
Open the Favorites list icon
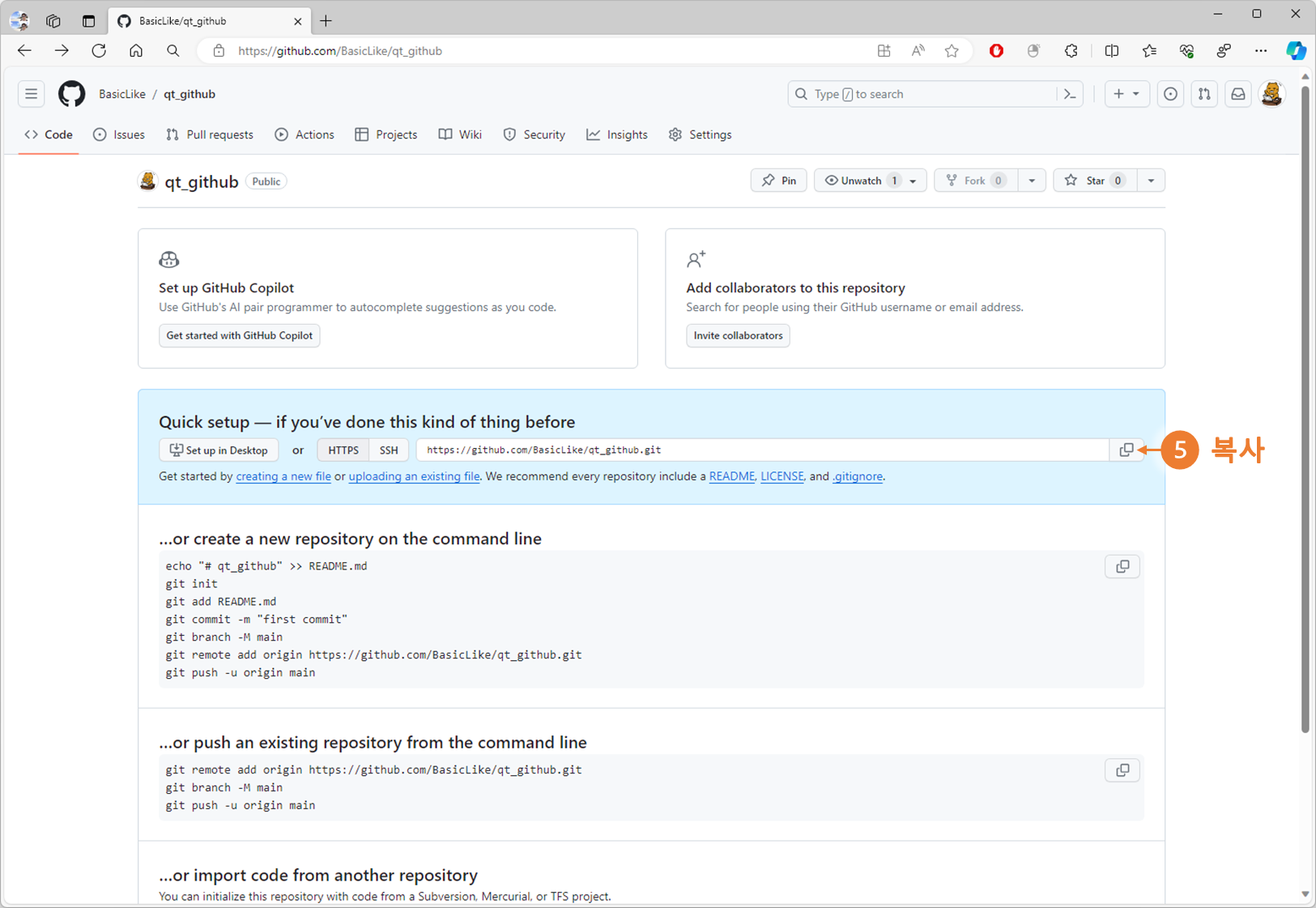point(1149,51)
